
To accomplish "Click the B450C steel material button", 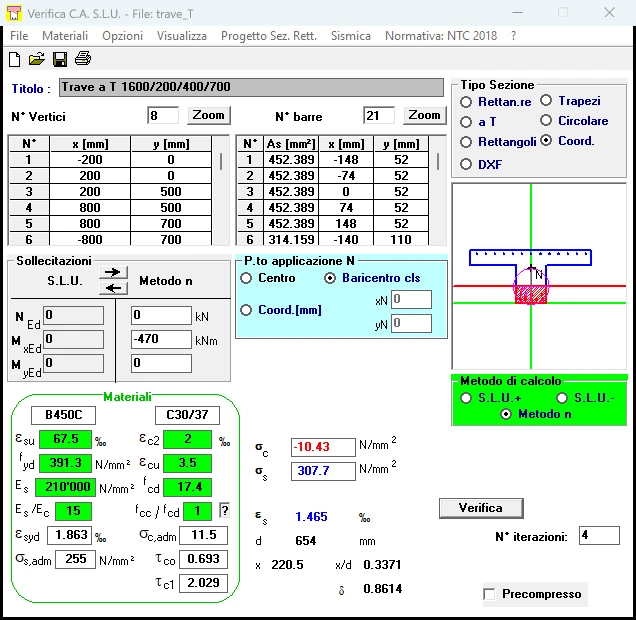I will [63, 415].
